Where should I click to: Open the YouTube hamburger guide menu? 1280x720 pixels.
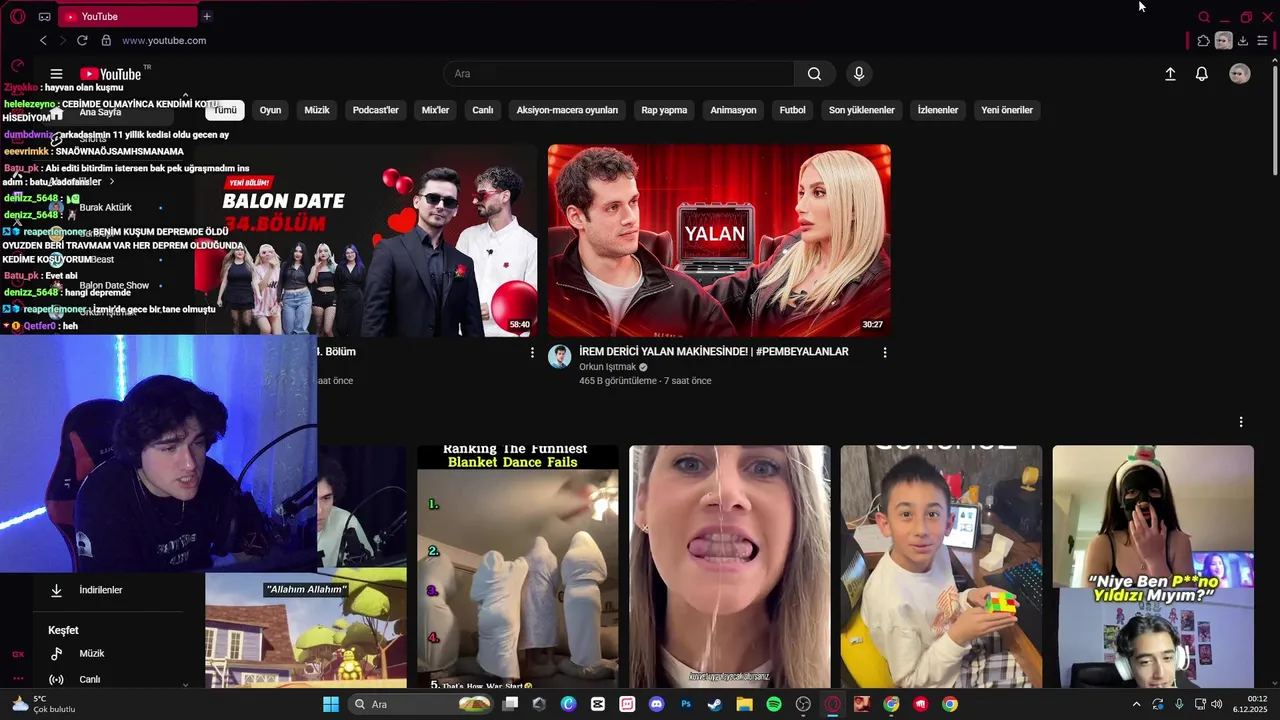(x=56, y=74)
